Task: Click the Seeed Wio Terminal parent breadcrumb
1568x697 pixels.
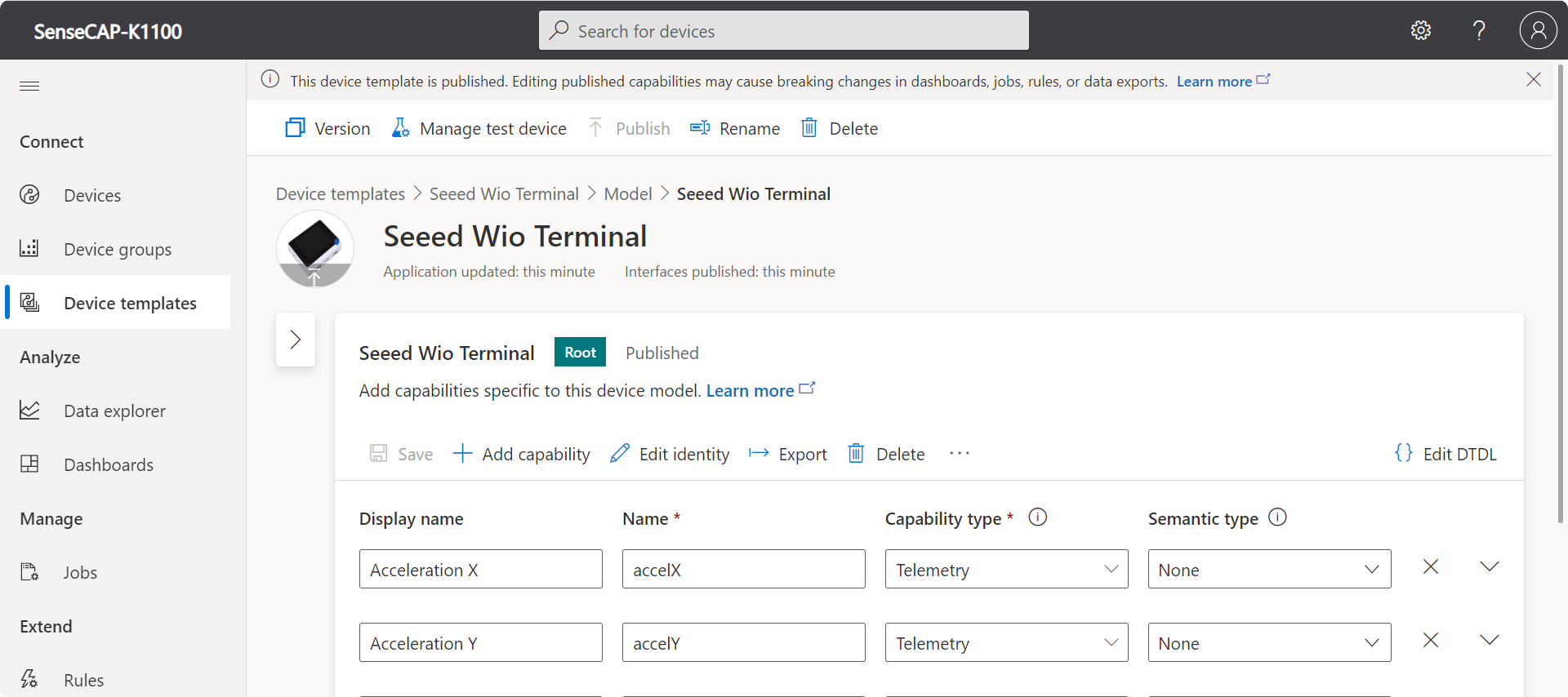Action: coord(504,193)
